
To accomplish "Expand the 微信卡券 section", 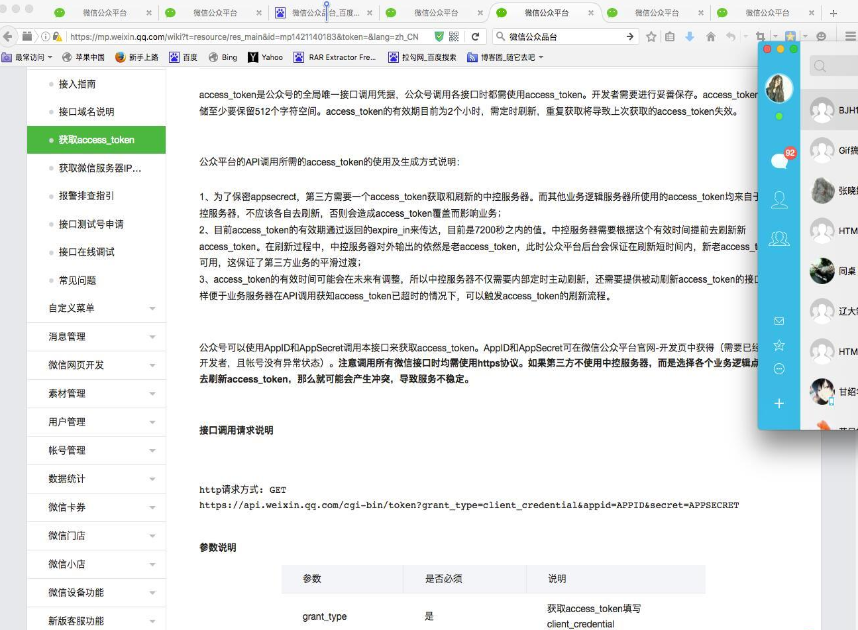I will (x=96, y=507).
